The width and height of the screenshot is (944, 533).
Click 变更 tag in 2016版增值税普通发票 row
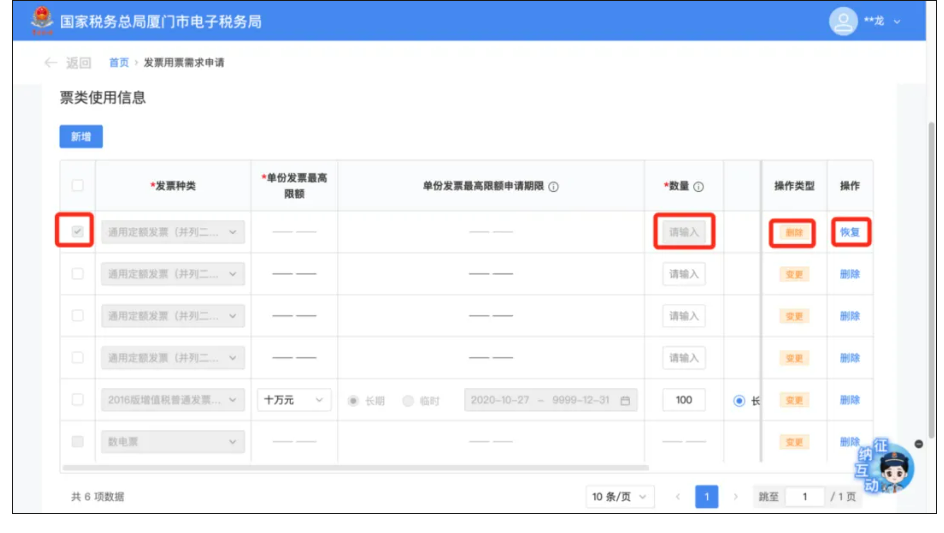click(794, 400)
